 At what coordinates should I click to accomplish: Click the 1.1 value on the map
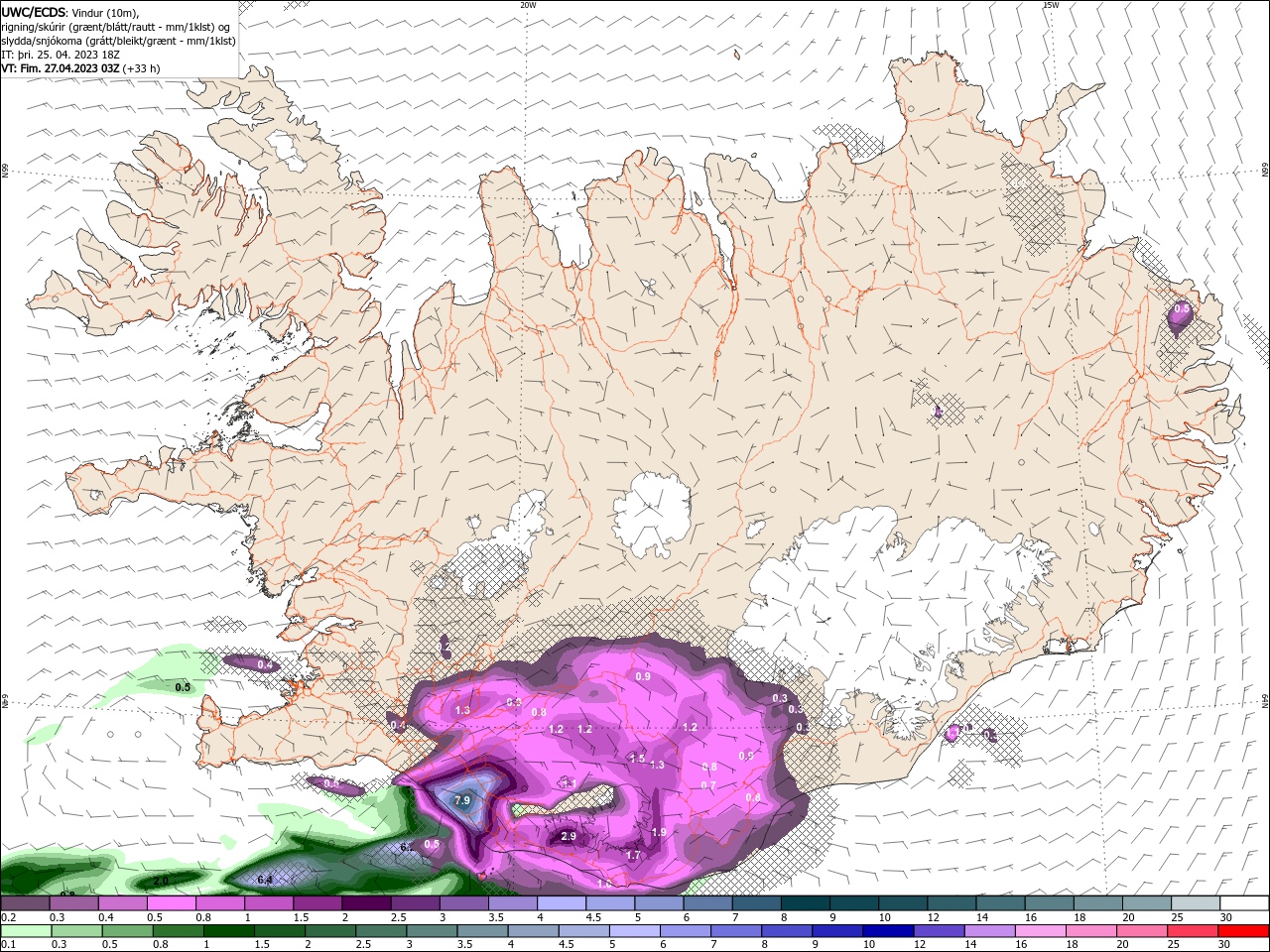(570, 783)
